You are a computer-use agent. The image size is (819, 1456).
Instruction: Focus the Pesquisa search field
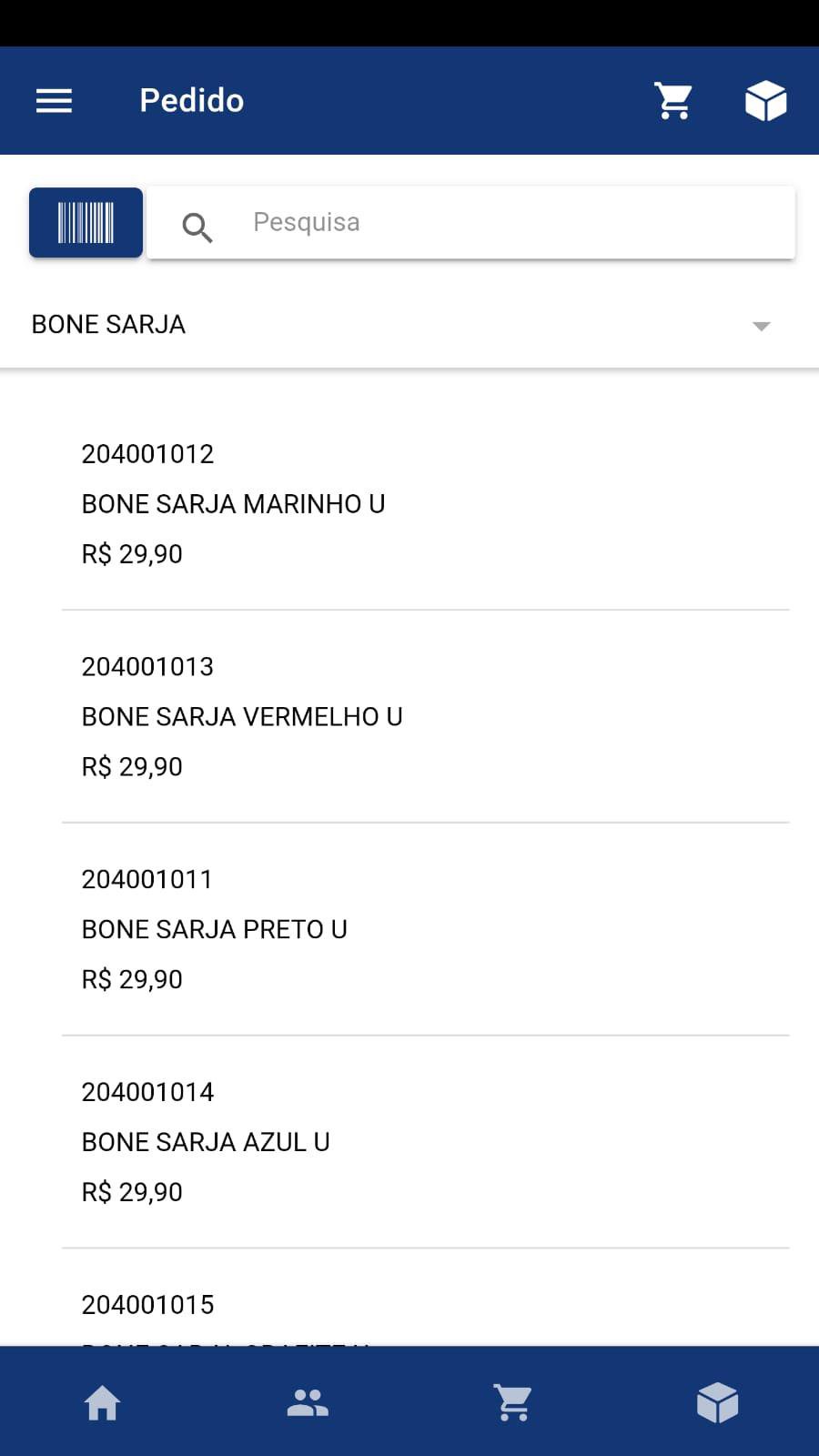coord(471,223)
